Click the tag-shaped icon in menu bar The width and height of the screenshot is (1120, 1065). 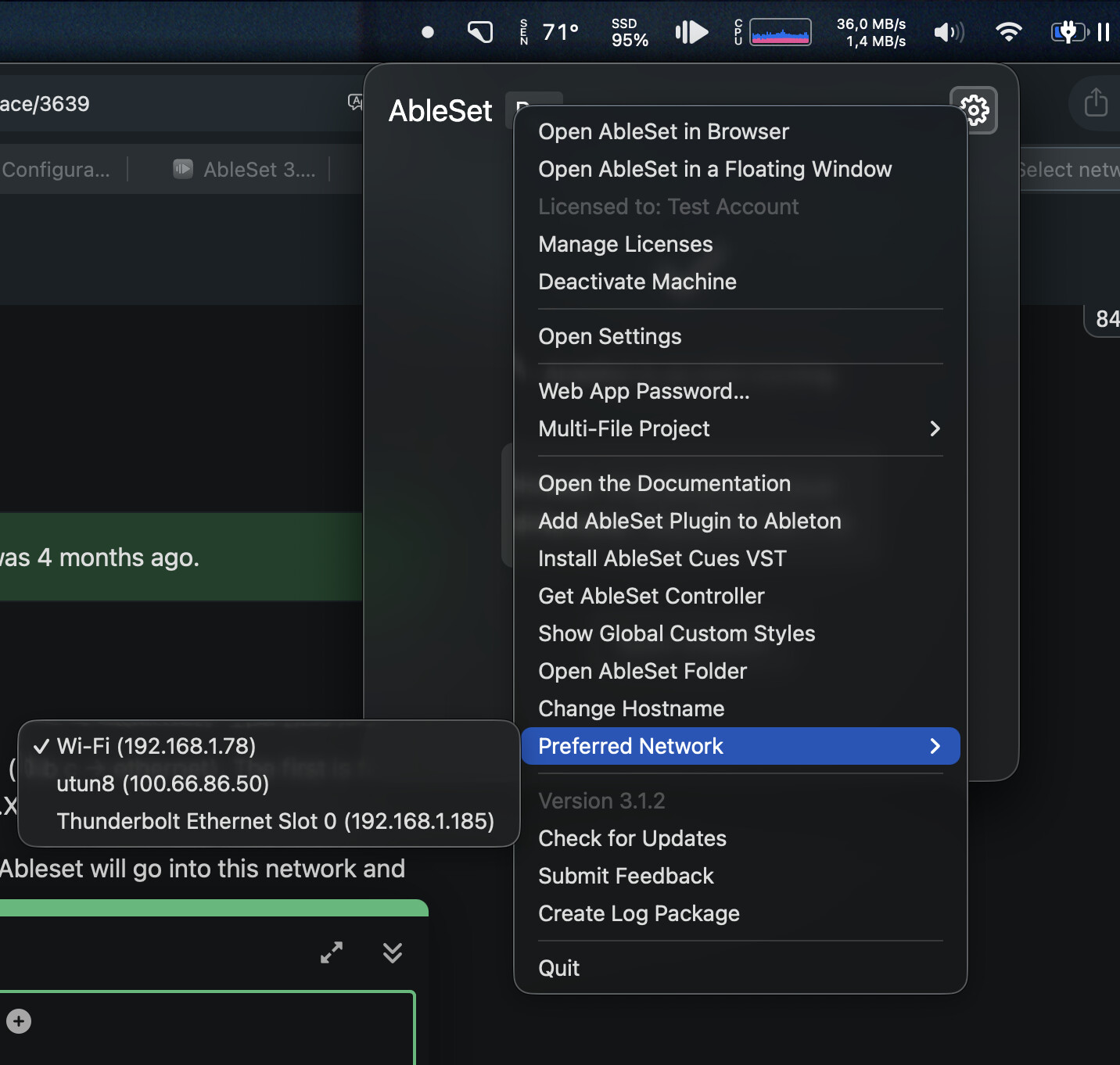[480, 32]
